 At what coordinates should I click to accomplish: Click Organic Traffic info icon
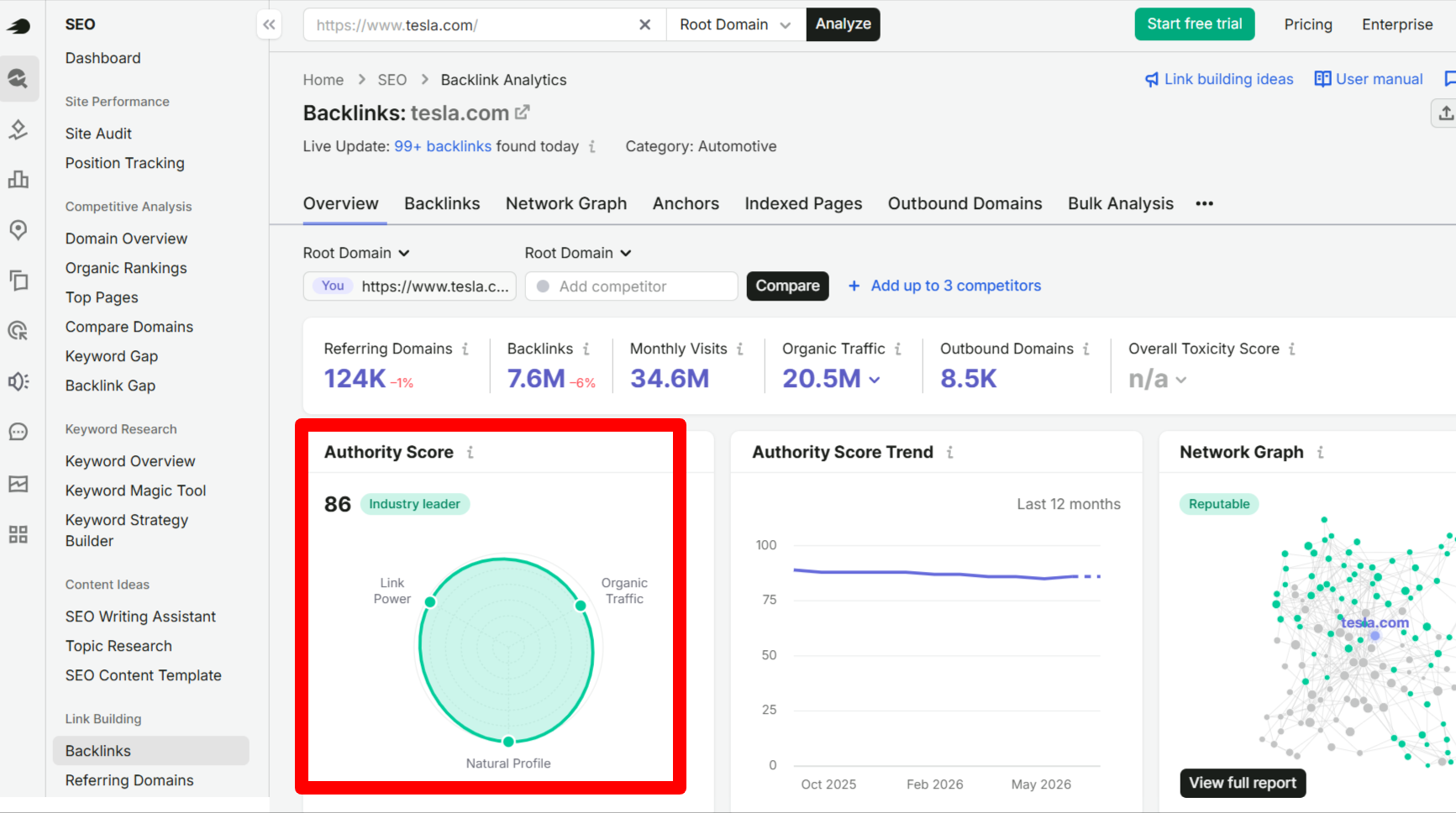pyautogui.click(x=898, y=349)
